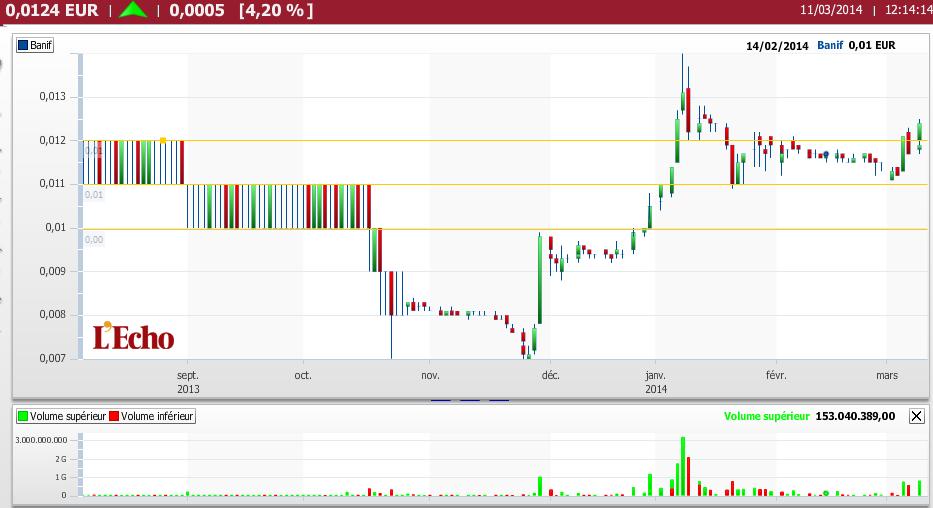This screenshot has width=933, height=508.
Task: Click the tall green candlestick before déc.
Action: coord(540,280)
